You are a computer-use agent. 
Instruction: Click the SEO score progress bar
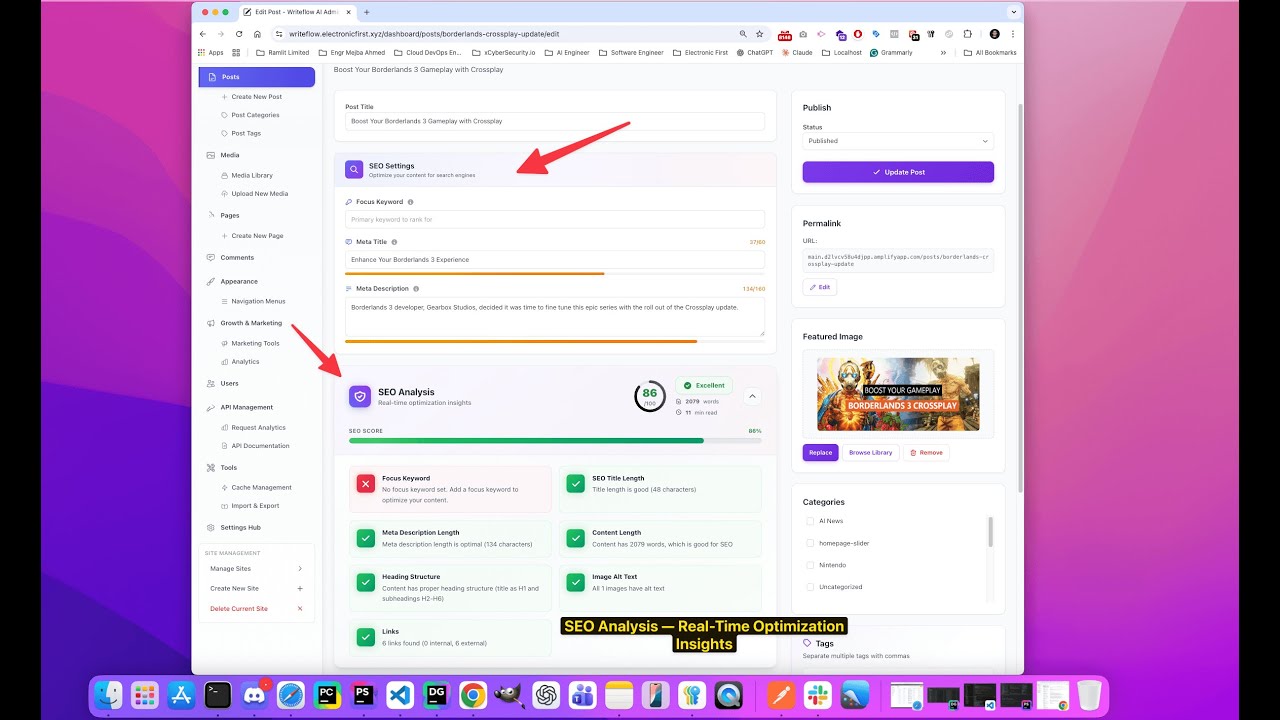pyautogui.click(x=555, y=440)
